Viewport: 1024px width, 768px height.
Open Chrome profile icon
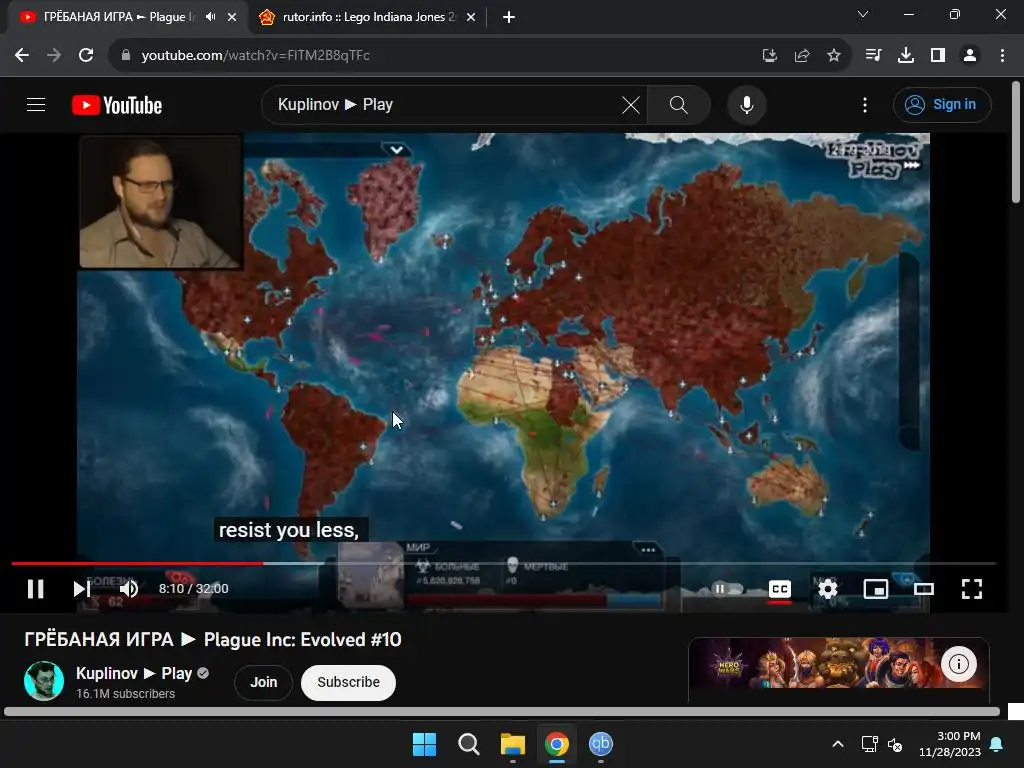970,56
